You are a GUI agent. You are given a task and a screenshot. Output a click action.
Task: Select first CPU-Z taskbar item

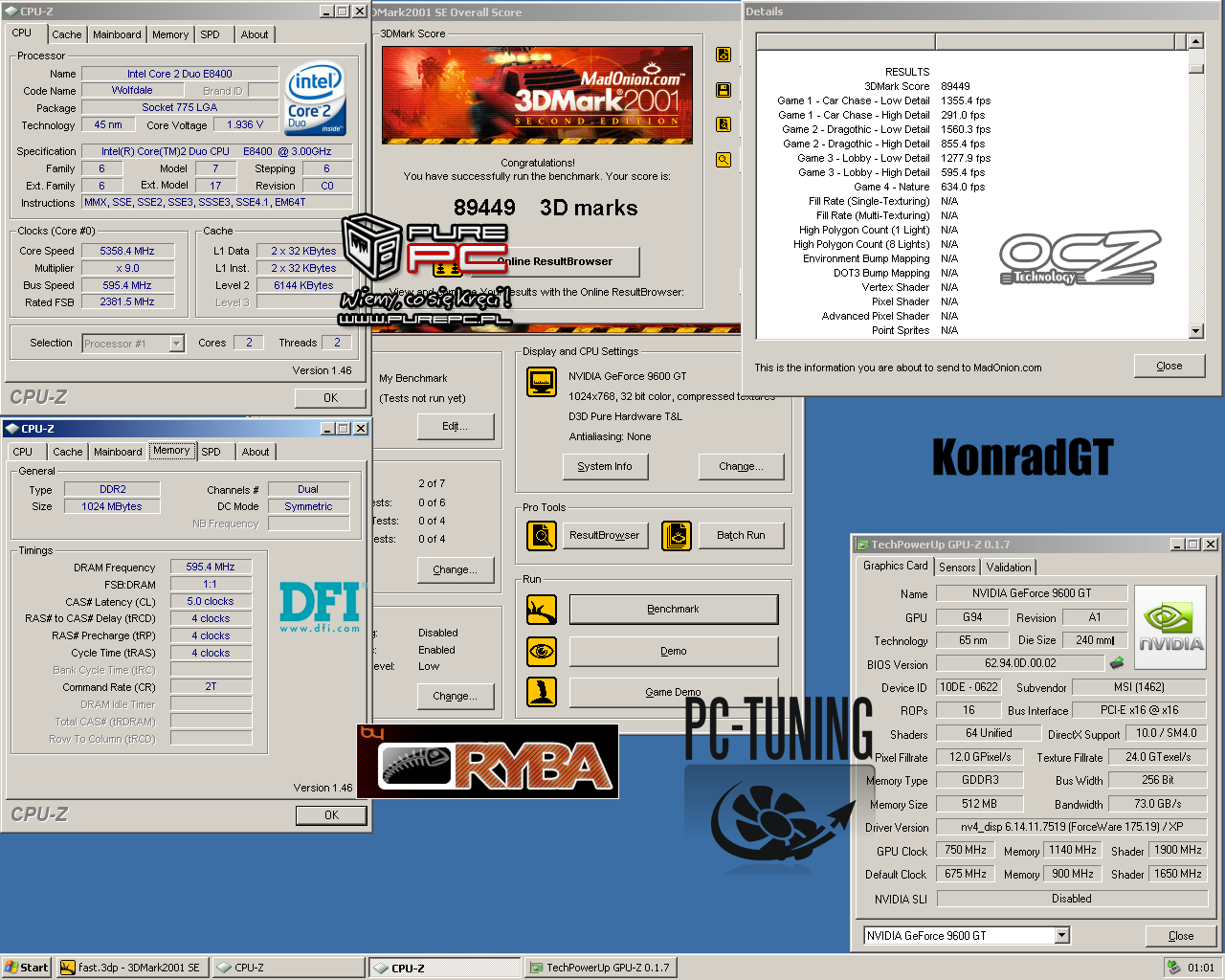click(x=288, y=968)
